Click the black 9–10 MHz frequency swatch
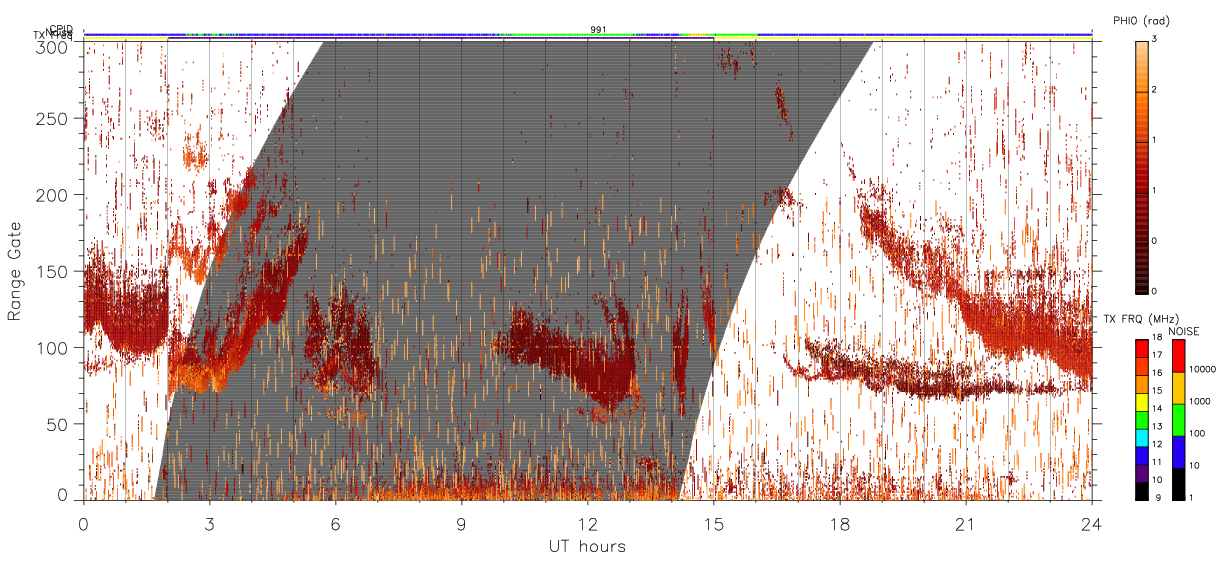This screenshot has height=567, width=1228. click(x=1141, y=489)
